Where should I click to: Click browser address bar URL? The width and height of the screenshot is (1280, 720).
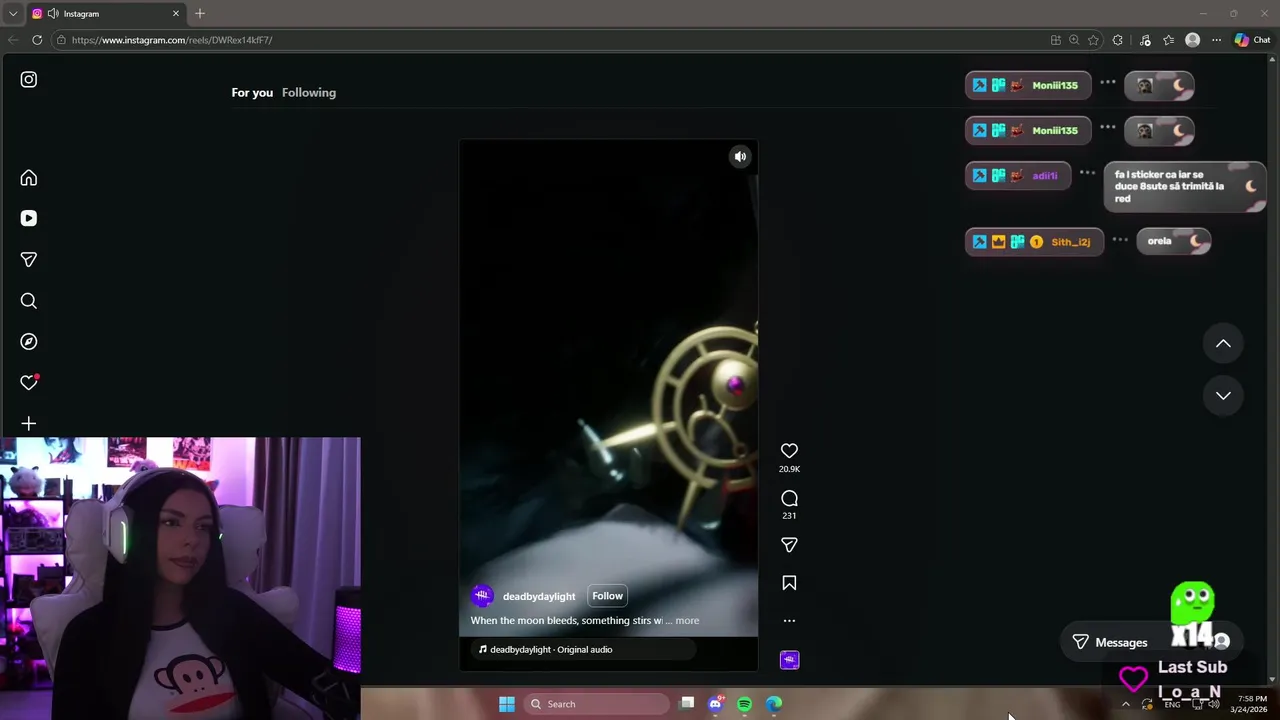(172, 40)
